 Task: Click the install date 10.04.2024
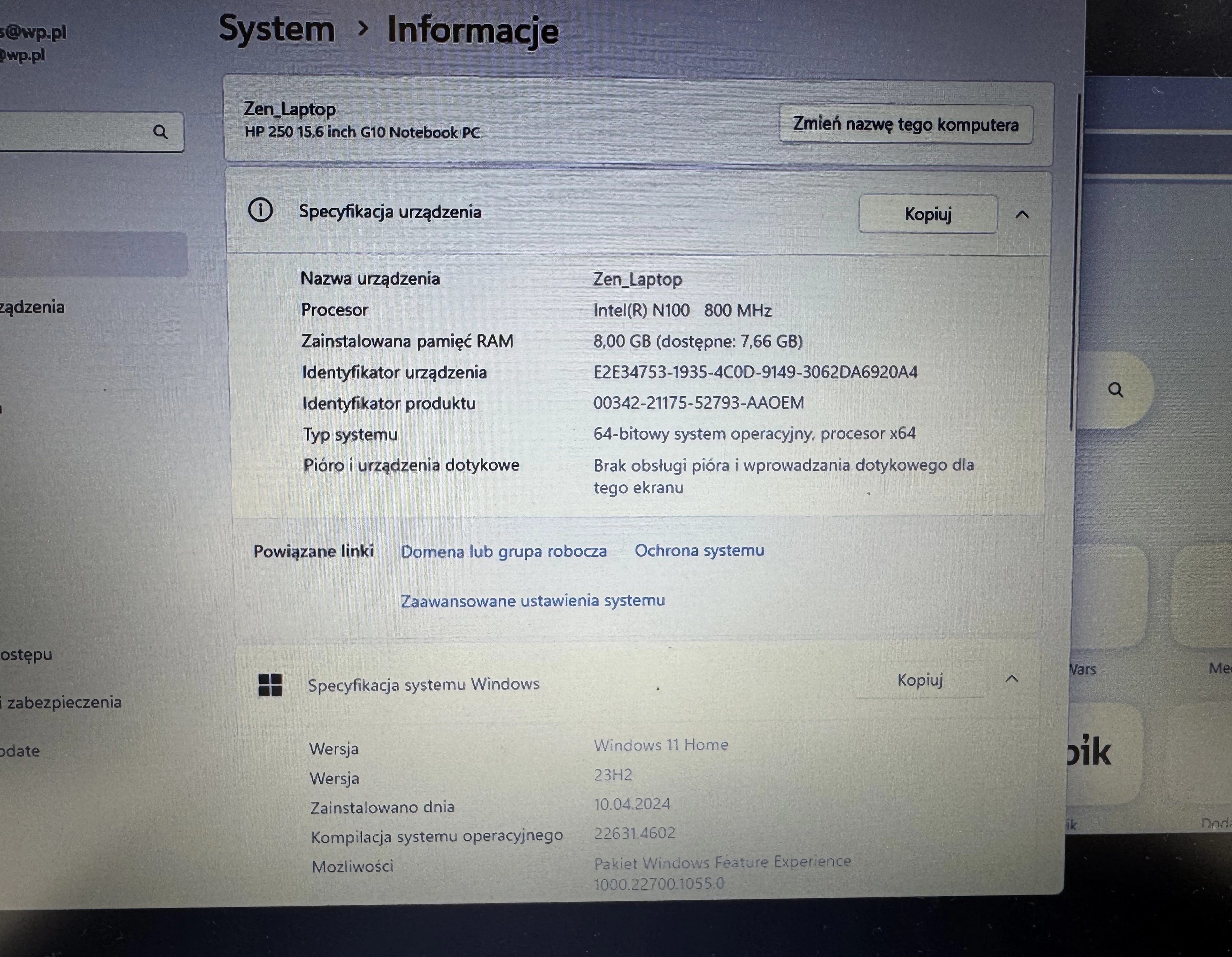[x=632, y=804]
